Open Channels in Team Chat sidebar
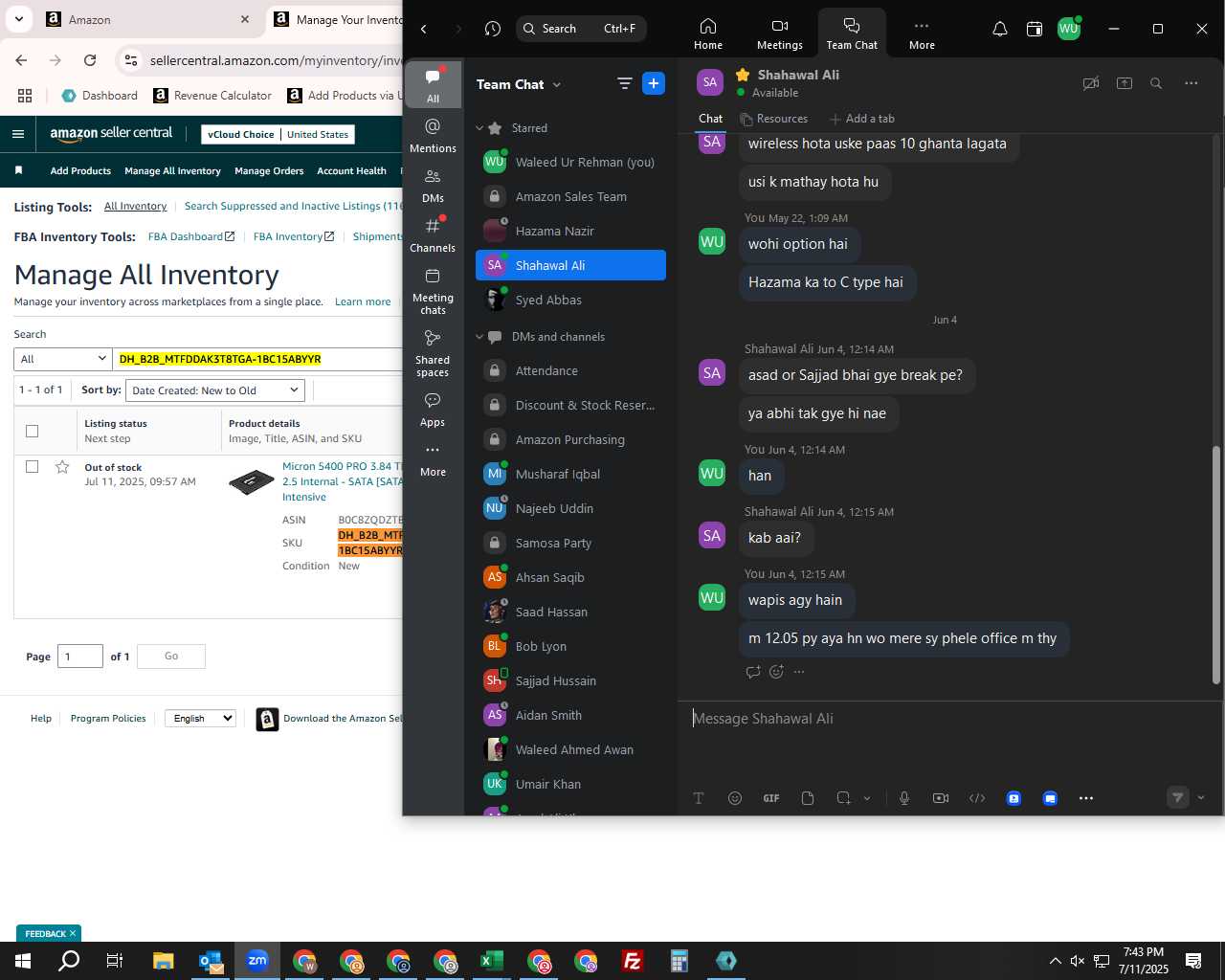Viewport: 1225px width, 980px height. [433, 235]
